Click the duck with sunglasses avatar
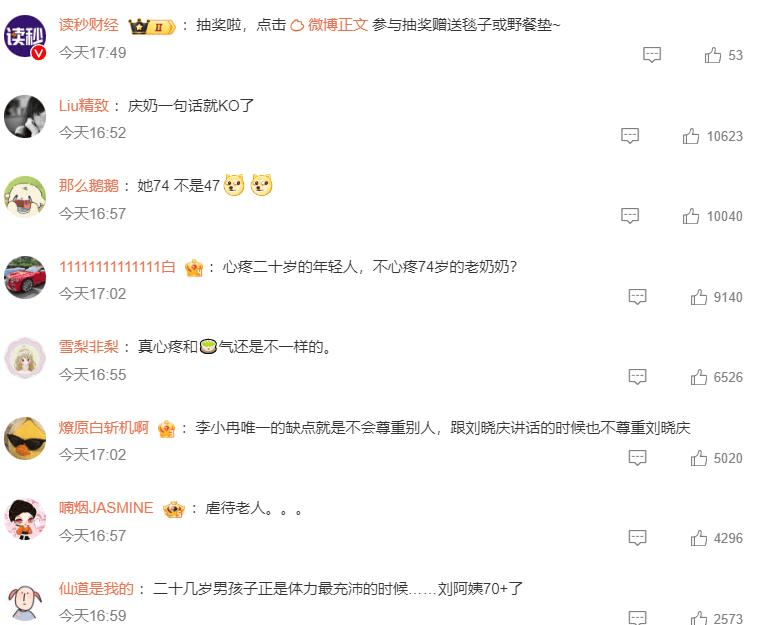762x625 pixels. point(25,438)
